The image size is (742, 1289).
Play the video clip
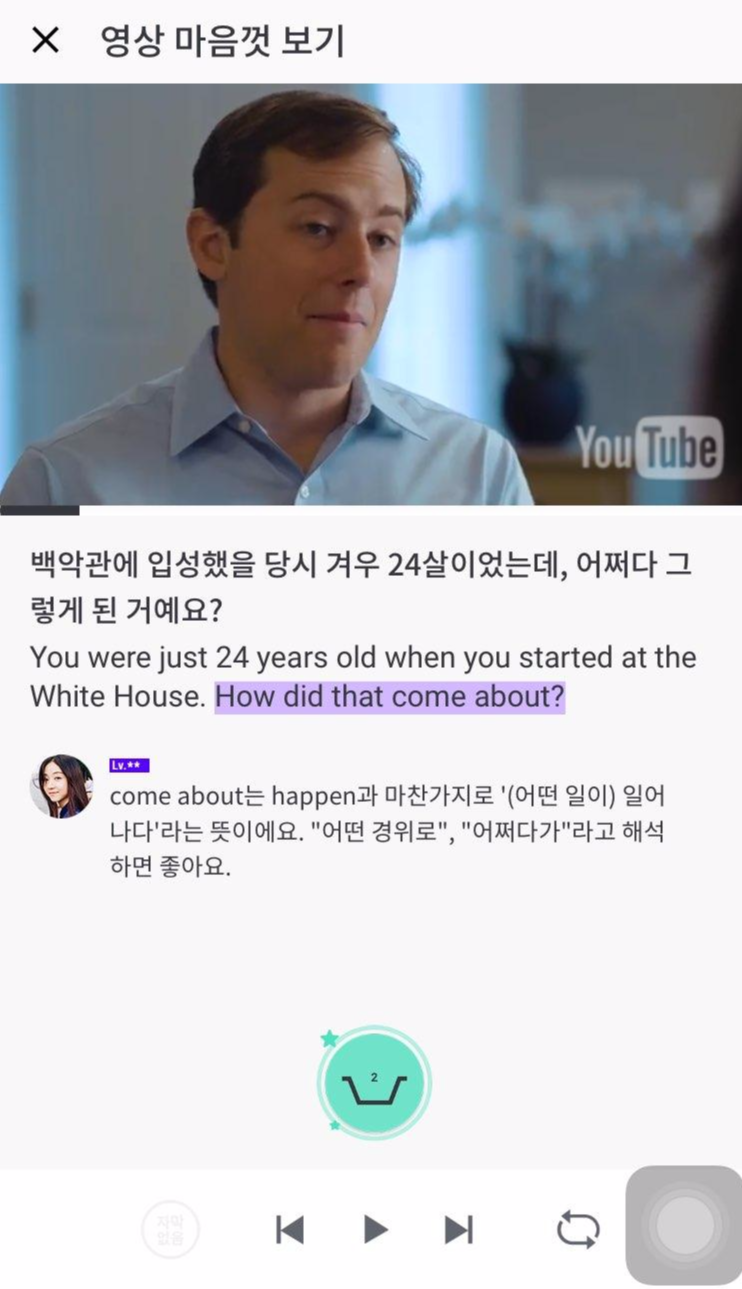point(375,1229)
